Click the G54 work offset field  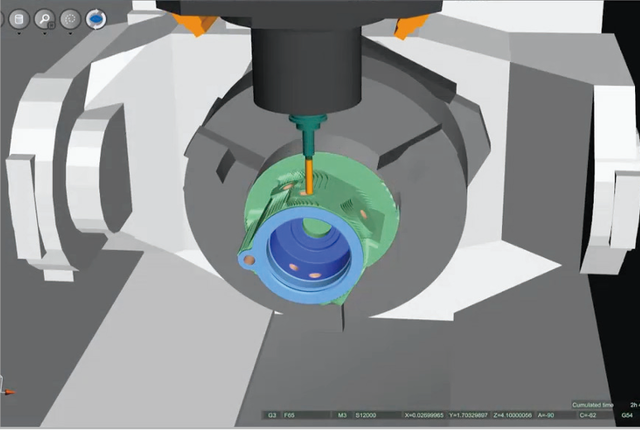point(627,415)
